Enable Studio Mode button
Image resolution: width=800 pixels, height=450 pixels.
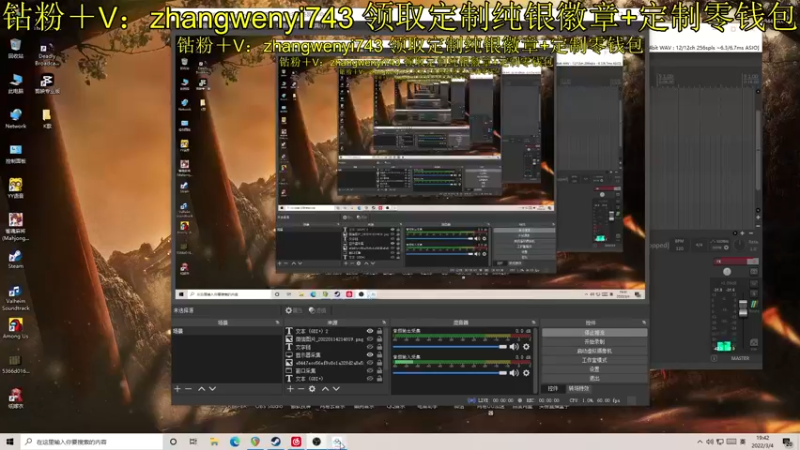click(x=594, y=360)
